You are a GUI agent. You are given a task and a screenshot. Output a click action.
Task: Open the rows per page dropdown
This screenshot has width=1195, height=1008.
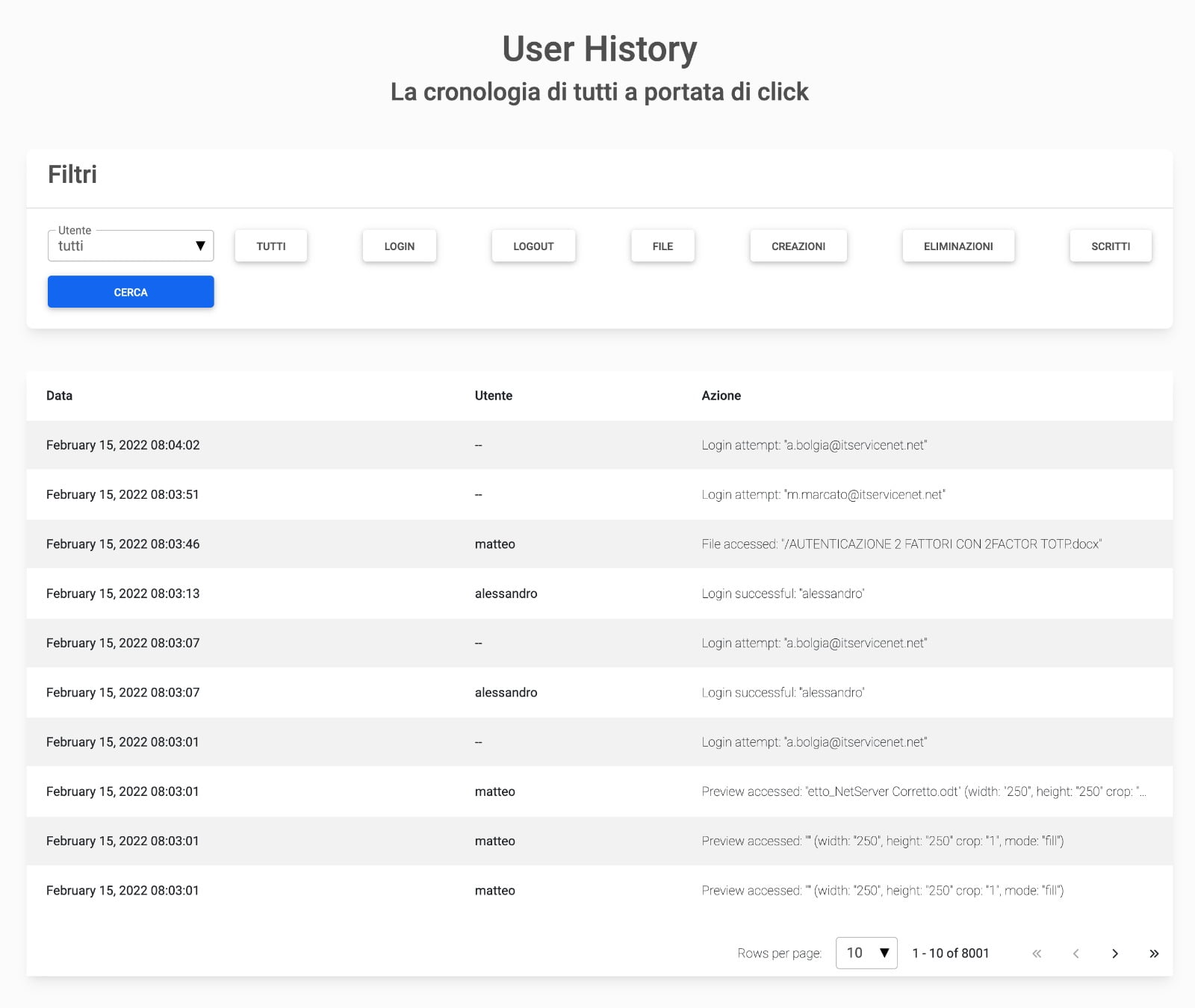[866, 953]
